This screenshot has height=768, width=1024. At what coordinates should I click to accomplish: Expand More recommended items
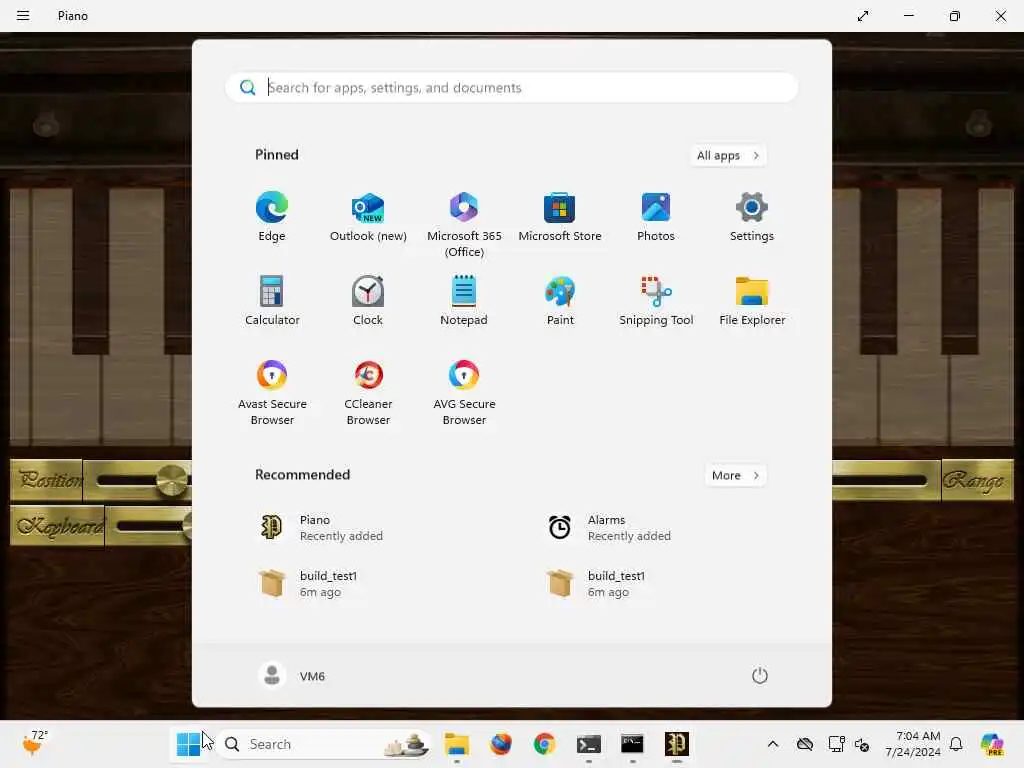click(736, 475)
